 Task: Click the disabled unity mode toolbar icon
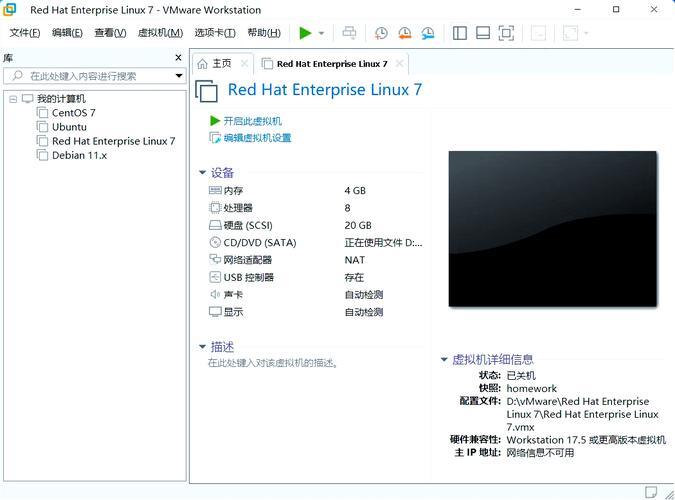pyautogui.click(x=538, y=33)
